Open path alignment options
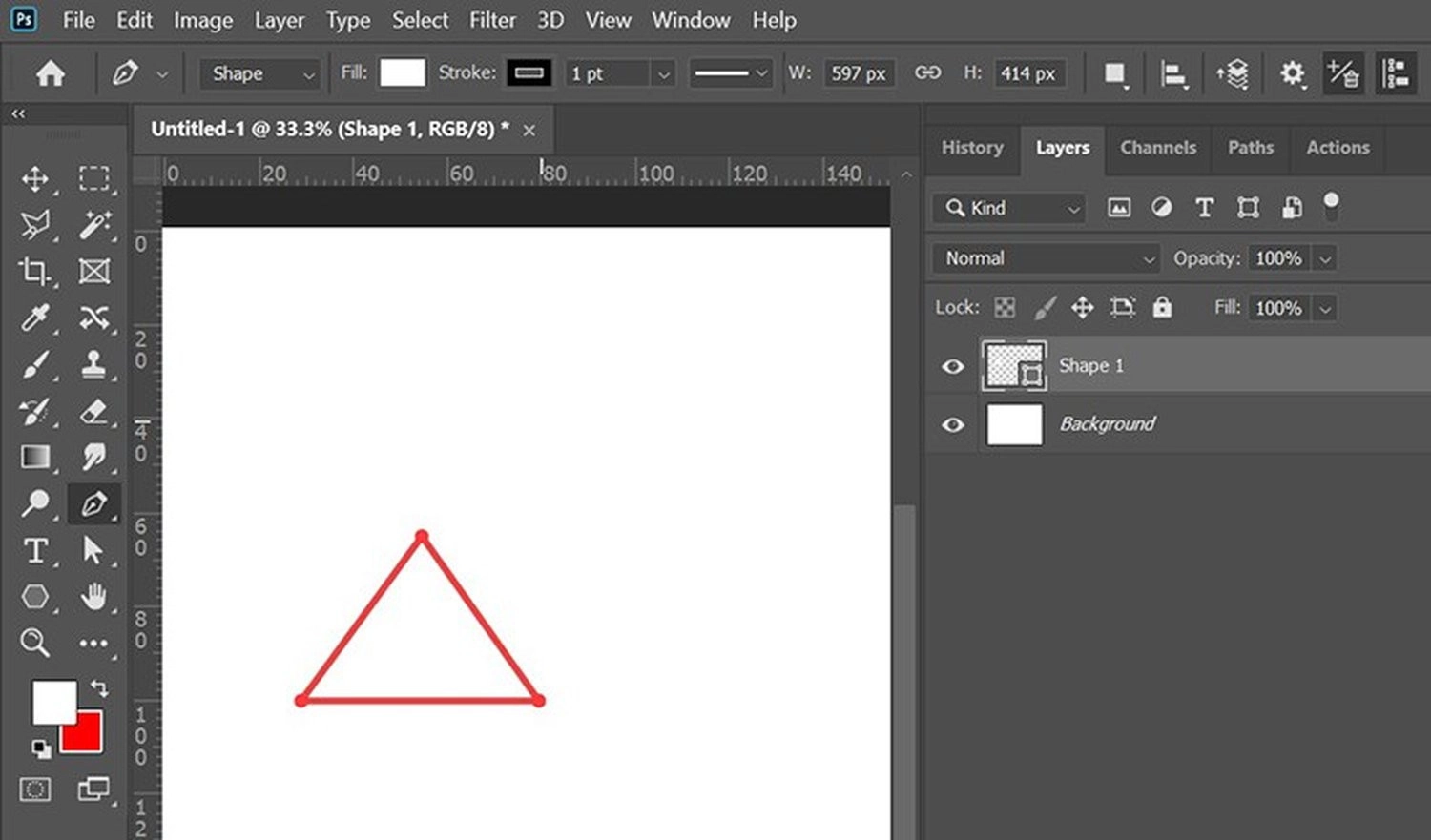This screenshot has width=1431, height=840. [1173, 74]
